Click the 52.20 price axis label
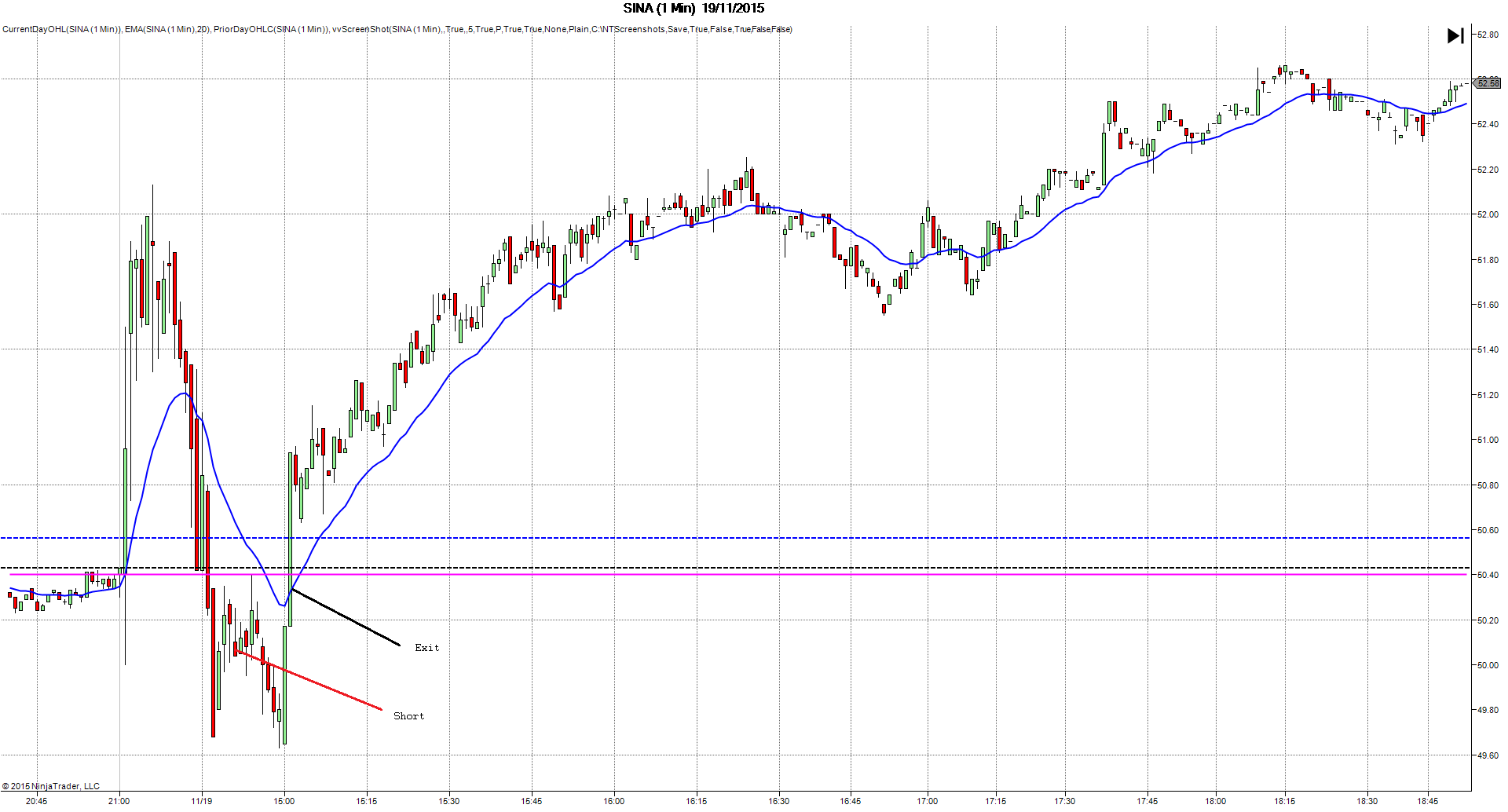Image resolution: width=1508 pixels, height=812 pixels. (1488, 170)
